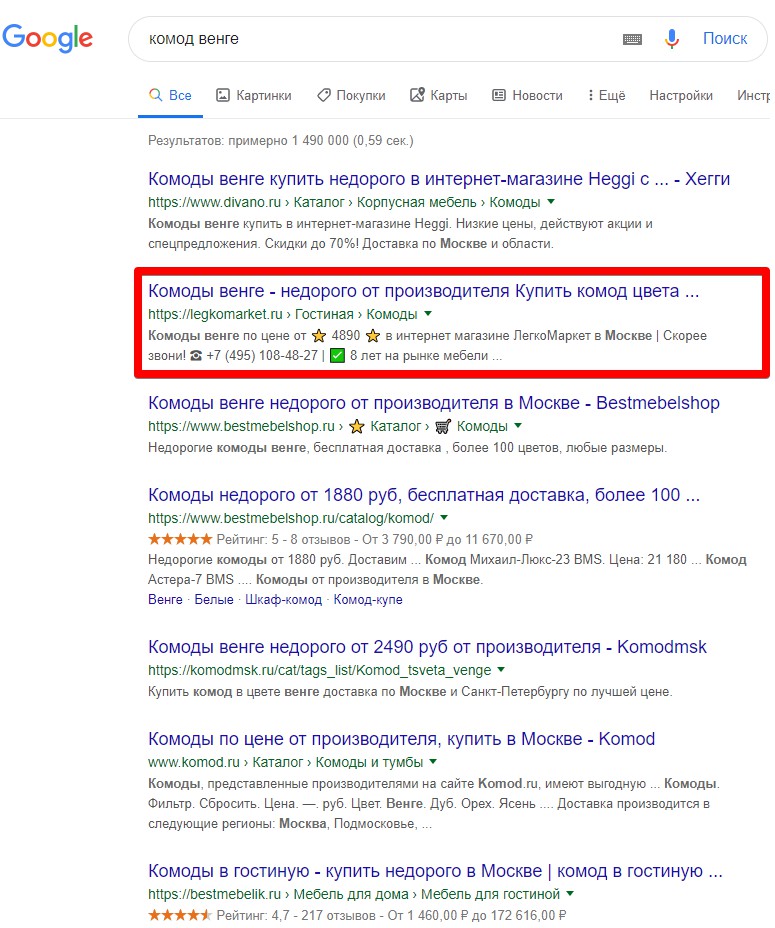Open the partially visible Инструменты tools item

753,95
